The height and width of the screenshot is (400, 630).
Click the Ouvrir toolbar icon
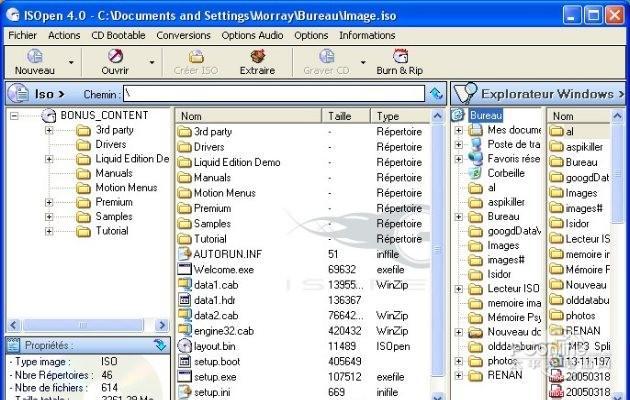point(115,56)
